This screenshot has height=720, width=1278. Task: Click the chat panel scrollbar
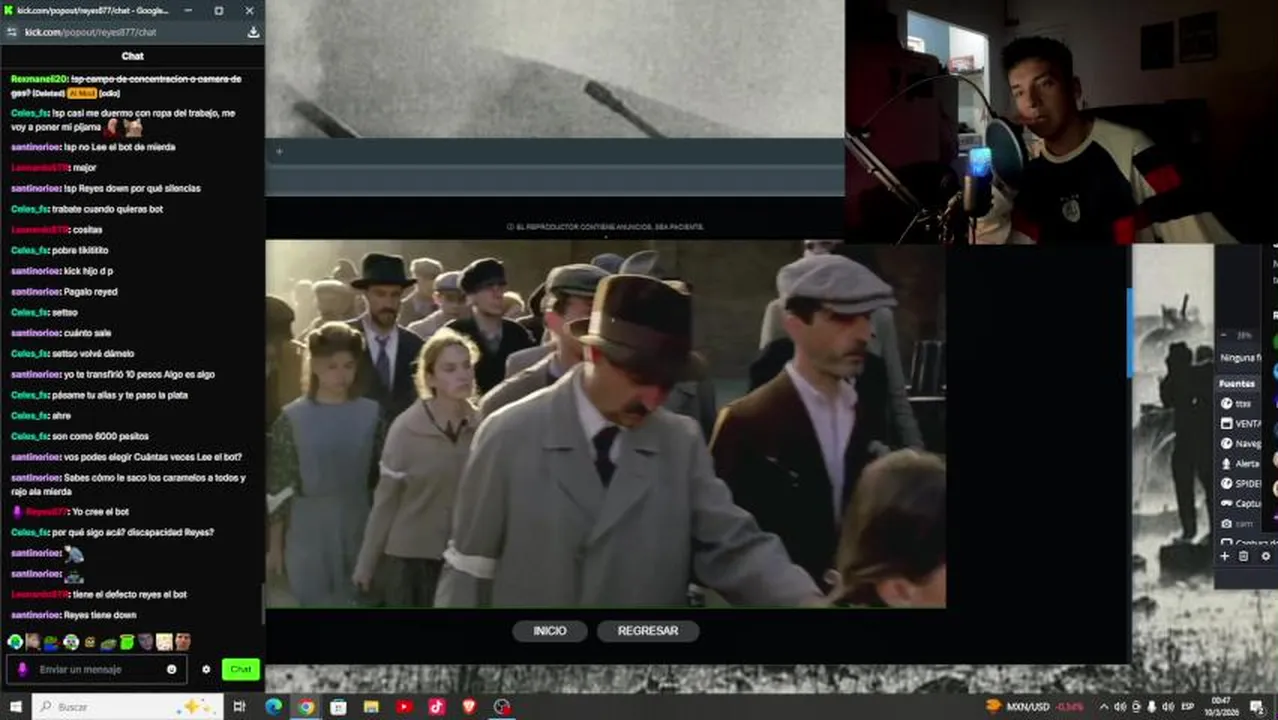pyautogui.click(x=261, y=602)
